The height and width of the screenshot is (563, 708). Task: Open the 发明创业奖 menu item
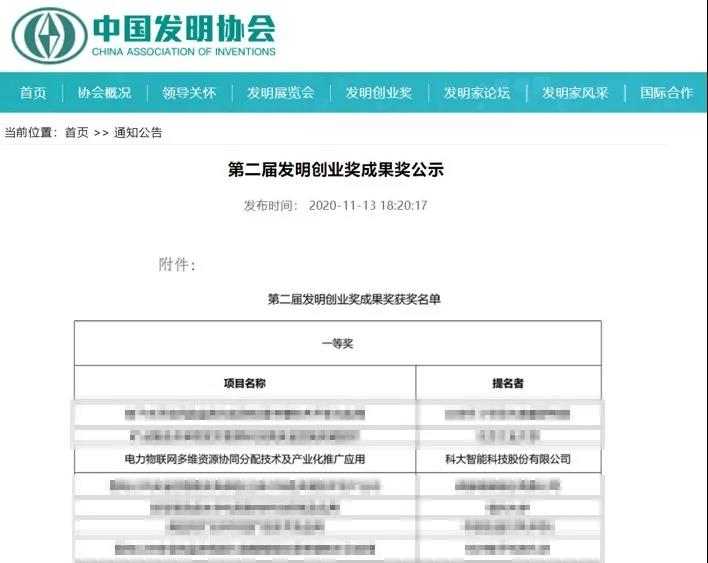[x=378, y=92]
